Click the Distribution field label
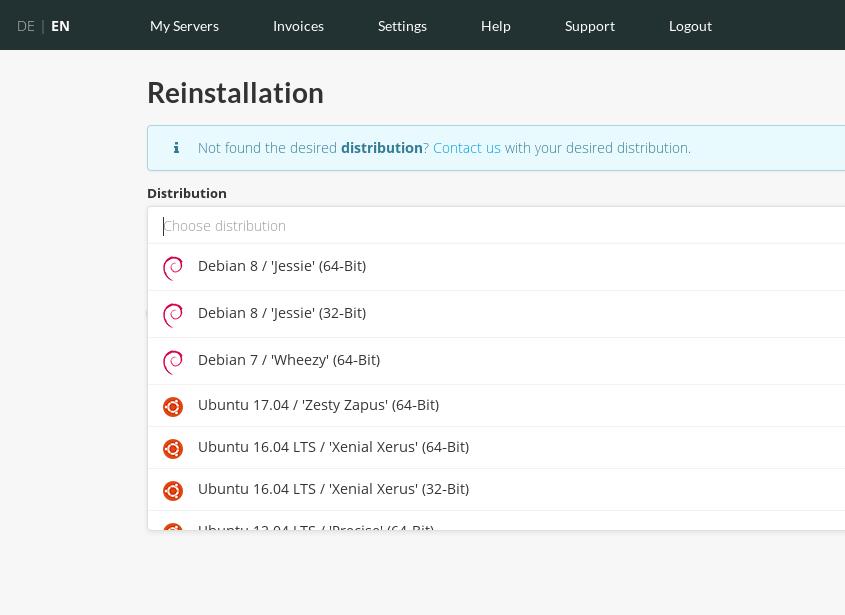The image size is (845, 615). (186, 193)
